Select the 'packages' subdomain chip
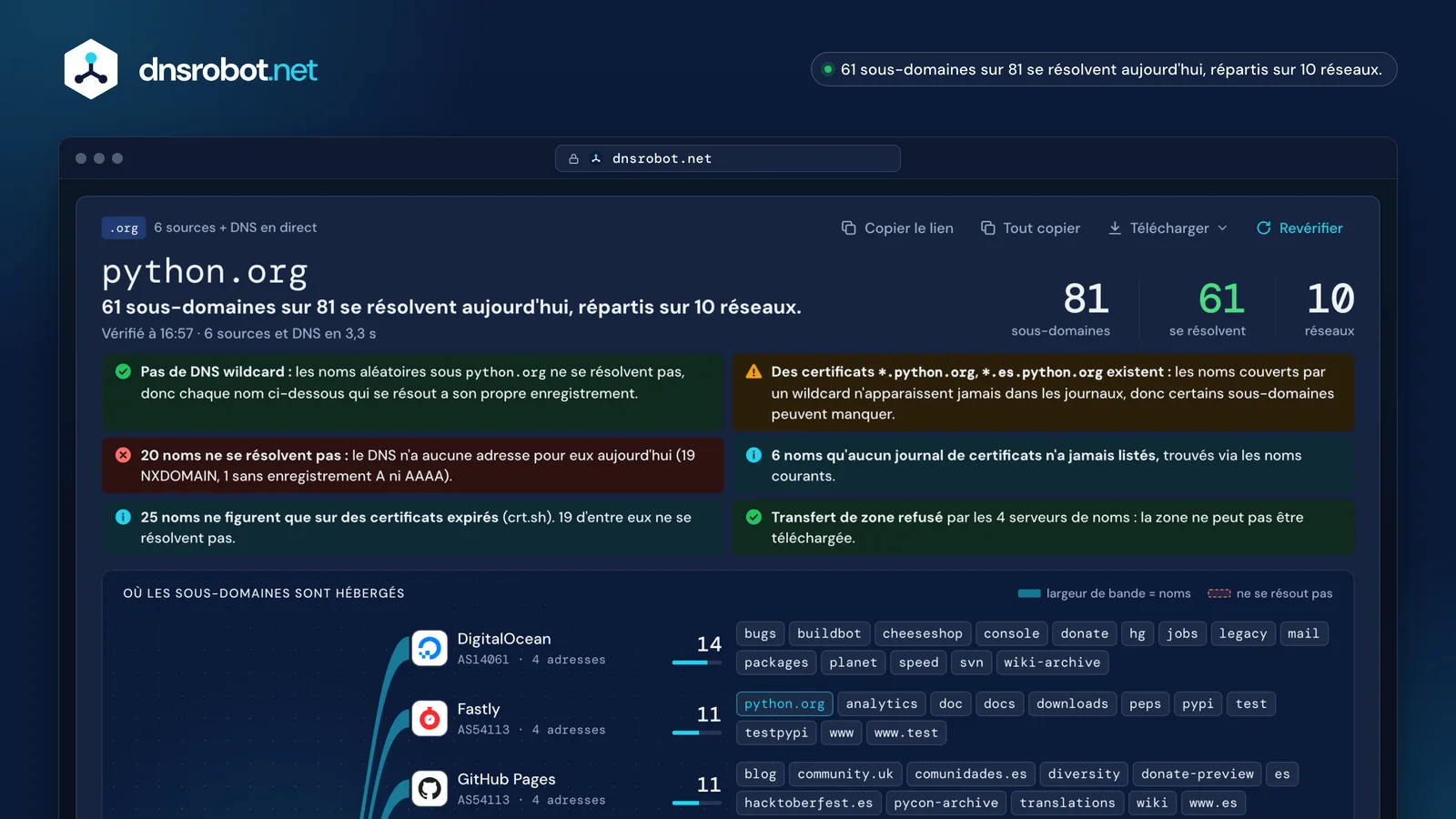 coord(776,662)
